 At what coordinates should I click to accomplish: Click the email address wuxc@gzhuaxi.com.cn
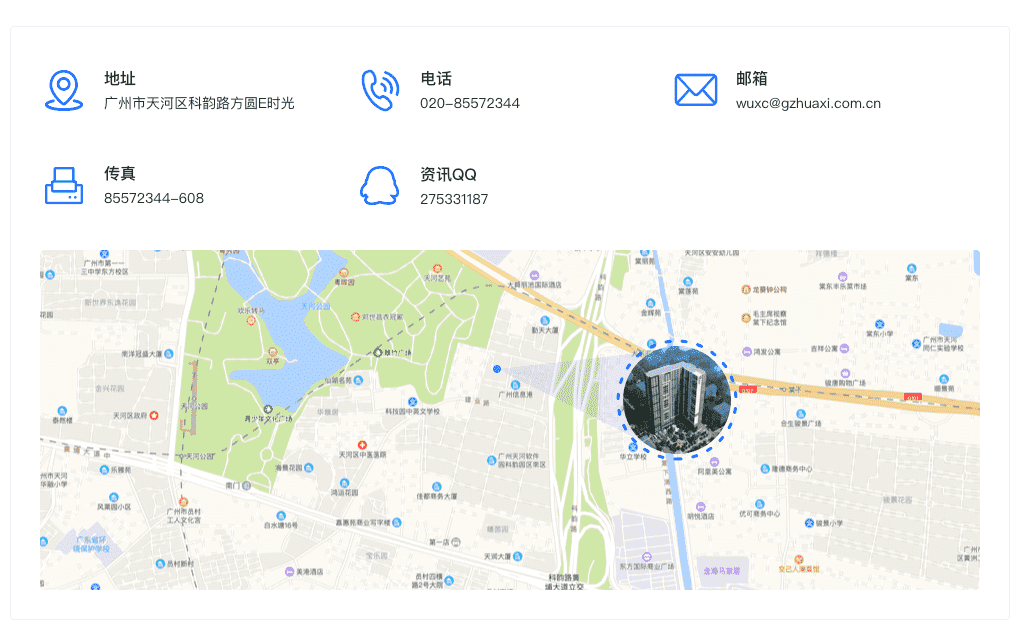click(808, 103)
